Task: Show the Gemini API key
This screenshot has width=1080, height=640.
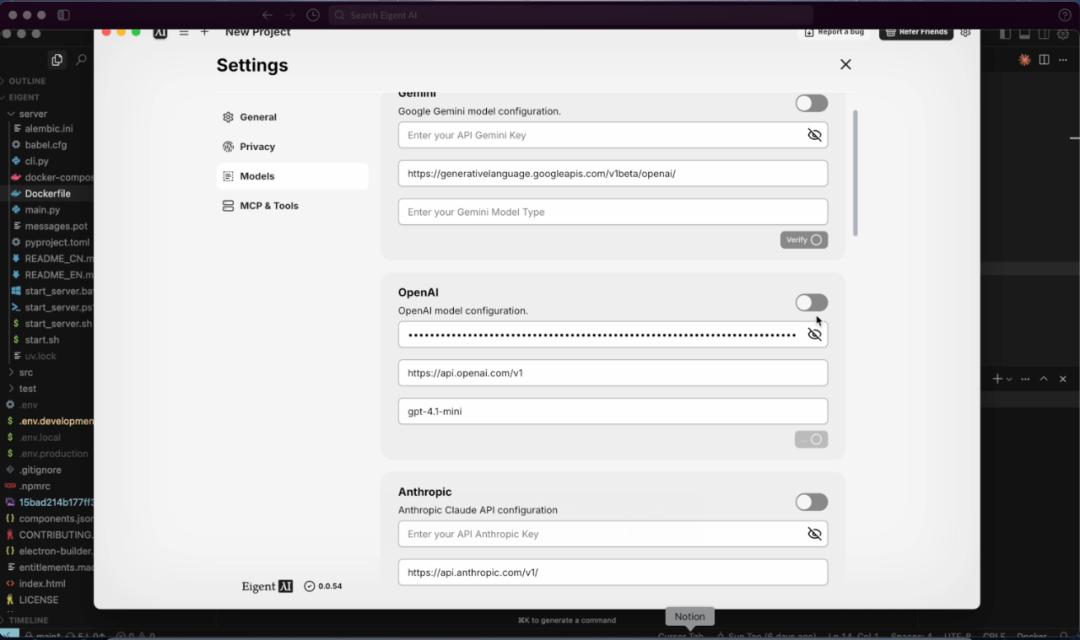Action: click(x=814, y=135)
